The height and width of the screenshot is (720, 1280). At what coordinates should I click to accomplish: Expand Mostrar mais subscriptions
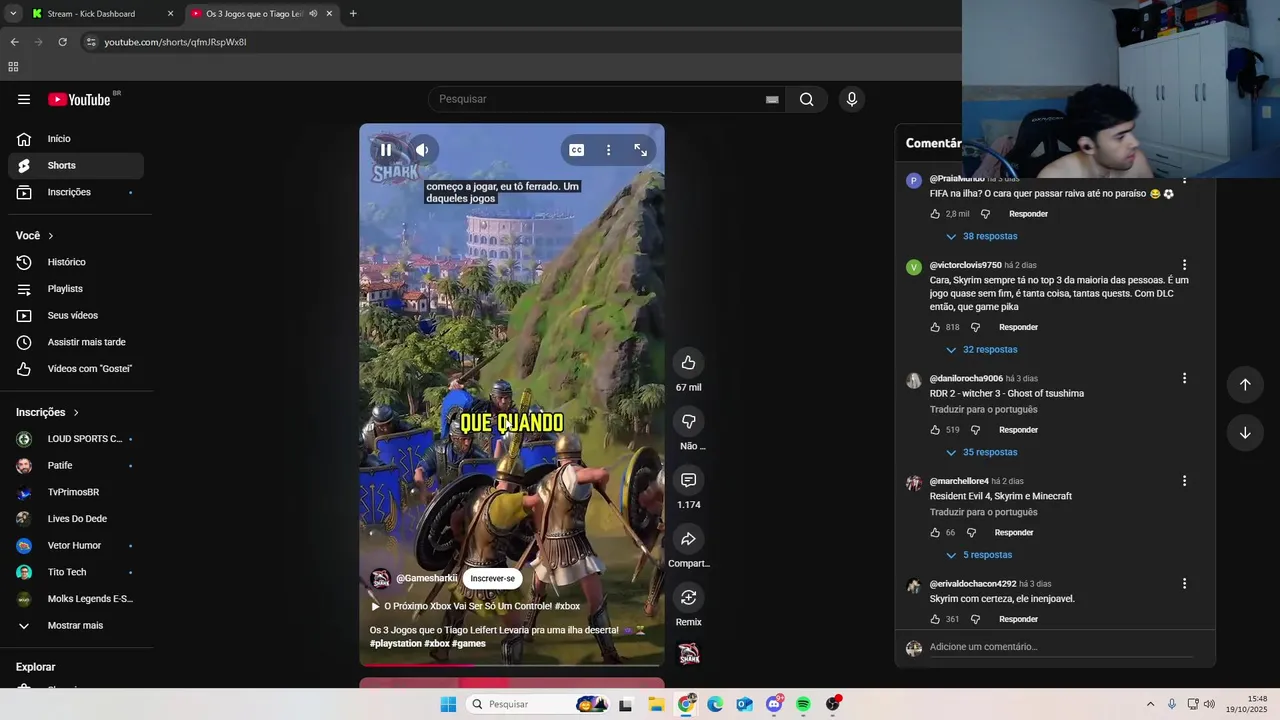pyautogui.click(x=76, y=625)
